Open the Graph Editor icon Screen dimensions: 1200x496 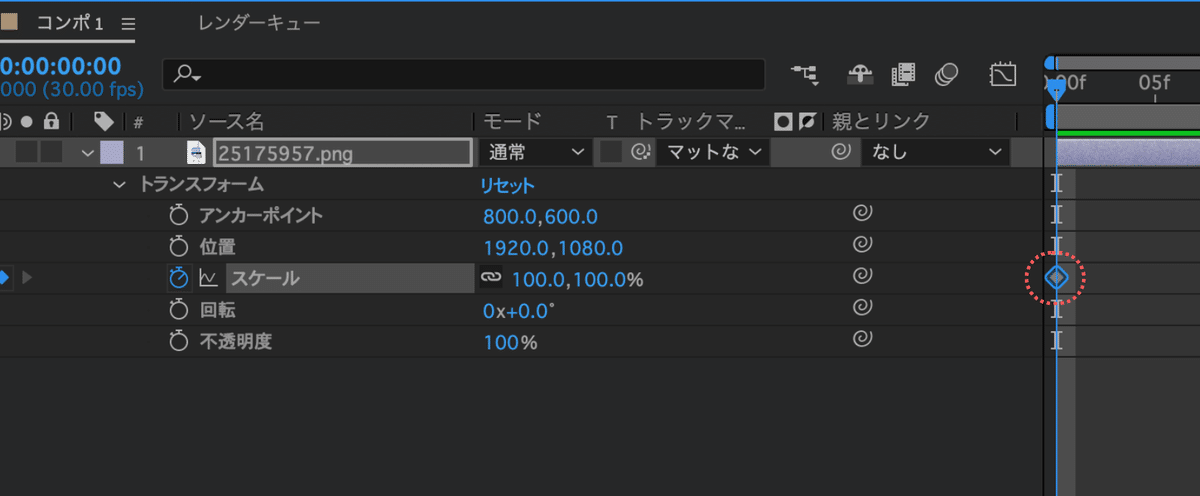pos(1002,75)
